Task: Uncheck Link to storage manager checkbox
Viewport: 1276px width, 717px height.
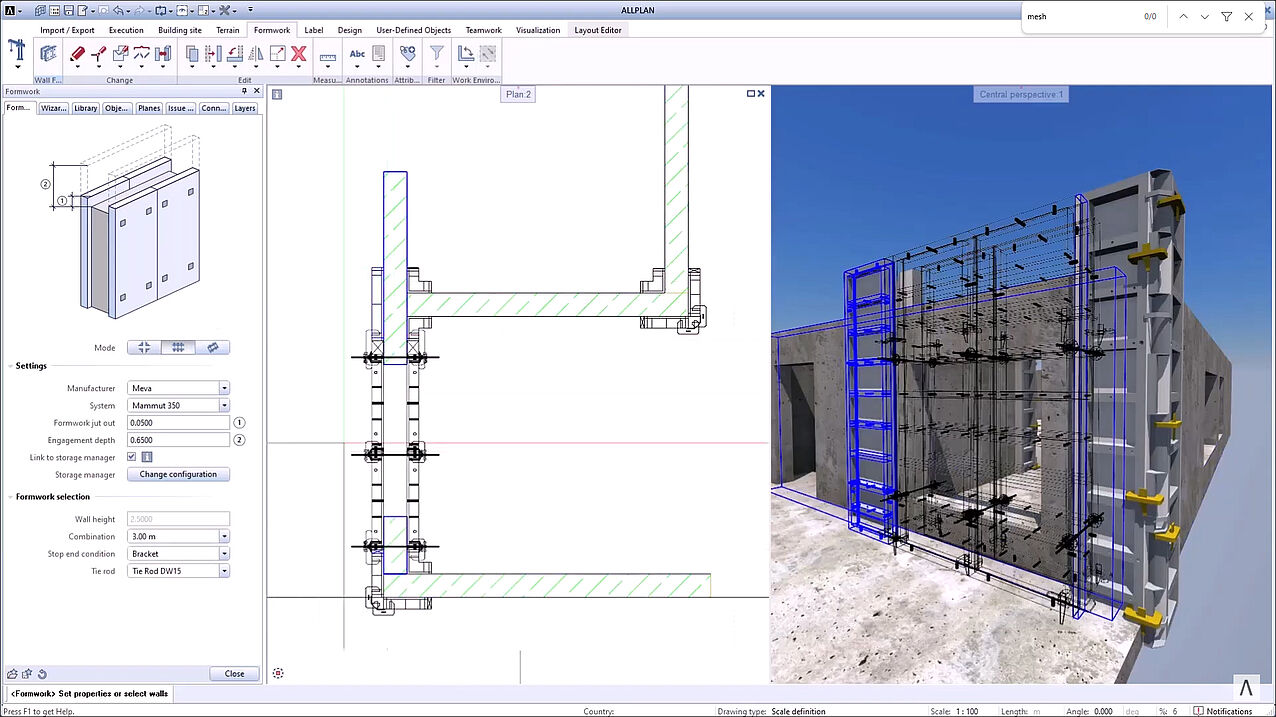Action: 132,457
